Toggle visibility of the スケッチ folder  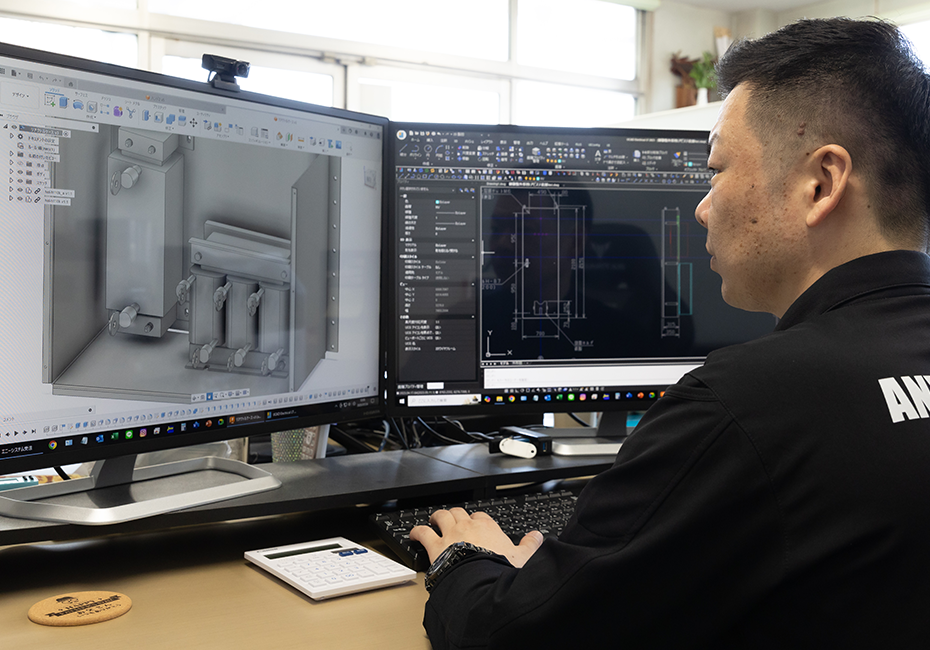pyautogui.click(x=20, y=181)
